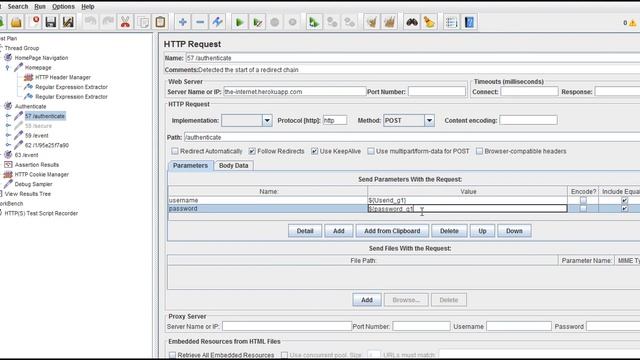Clear all results with double broom icon
The image size is (640, 360).
pos(389,22)
